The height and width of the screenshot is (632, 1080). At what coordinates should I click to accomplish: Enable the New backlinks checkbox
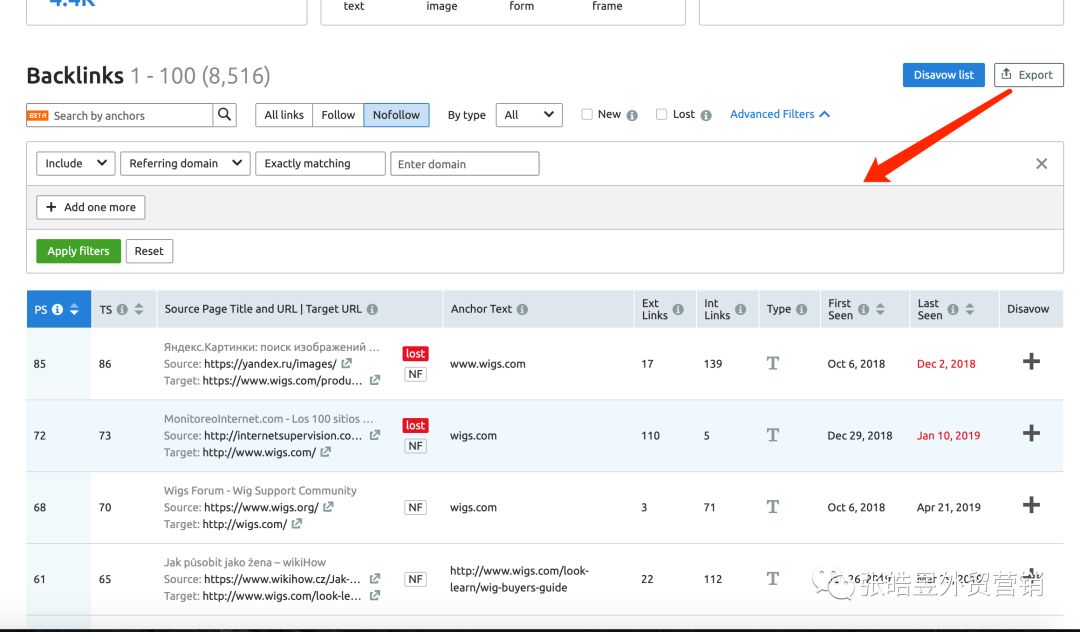[587, 115]
